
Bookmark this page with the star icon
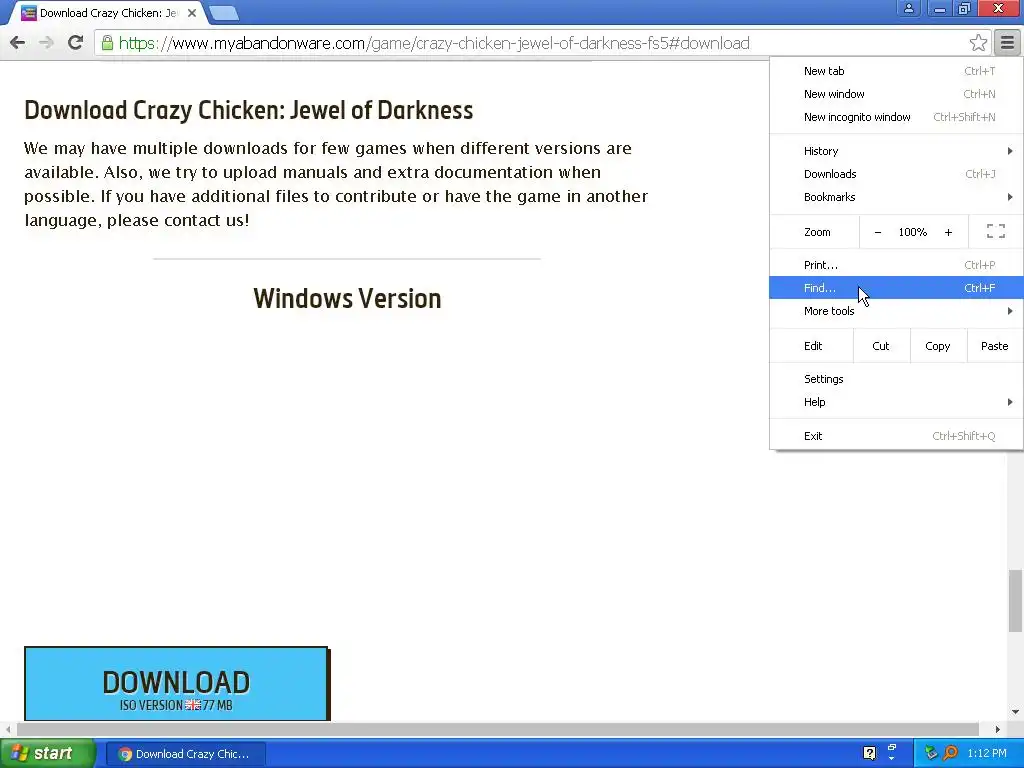pos(978,43)
